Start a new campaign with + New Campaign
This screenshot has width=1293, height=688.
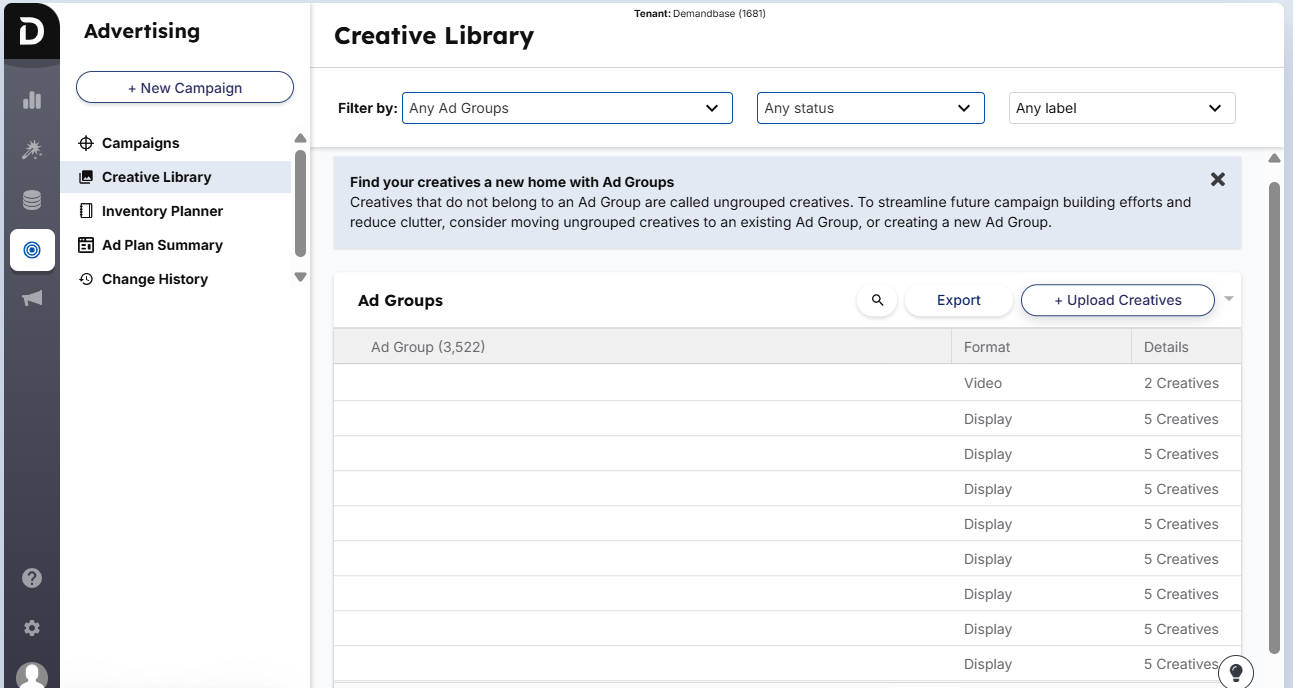(x=184, y=87)
